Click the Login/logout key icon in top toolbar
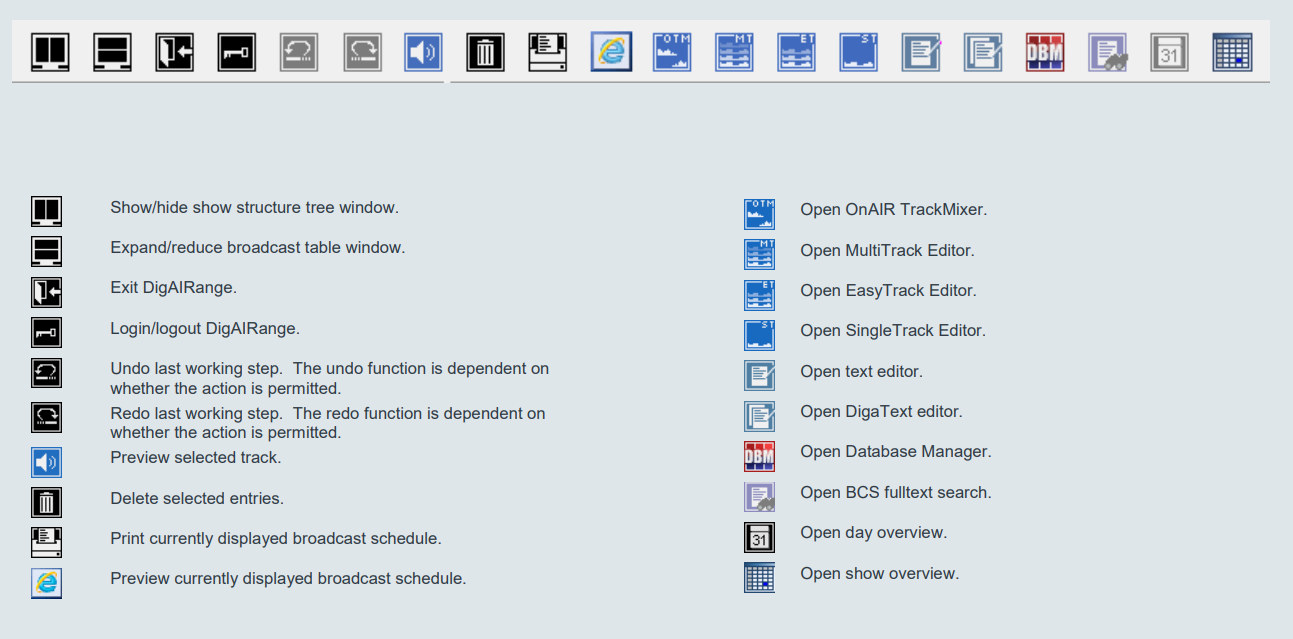Image resolution: width=1293 pixels, height=639 pixels. (237, 52)
